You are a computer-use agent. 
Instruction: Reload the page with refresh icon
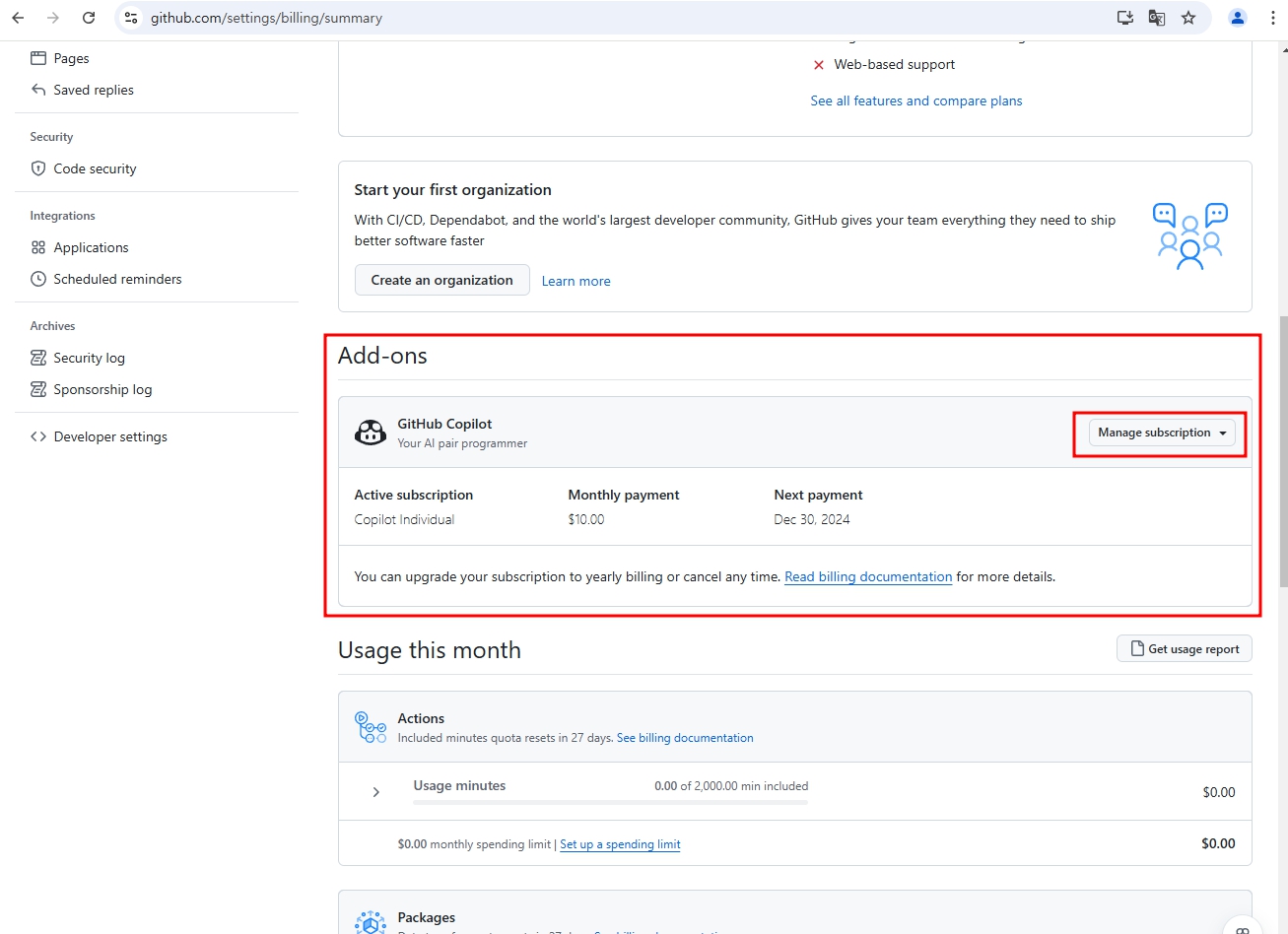[x=89, y=18]
